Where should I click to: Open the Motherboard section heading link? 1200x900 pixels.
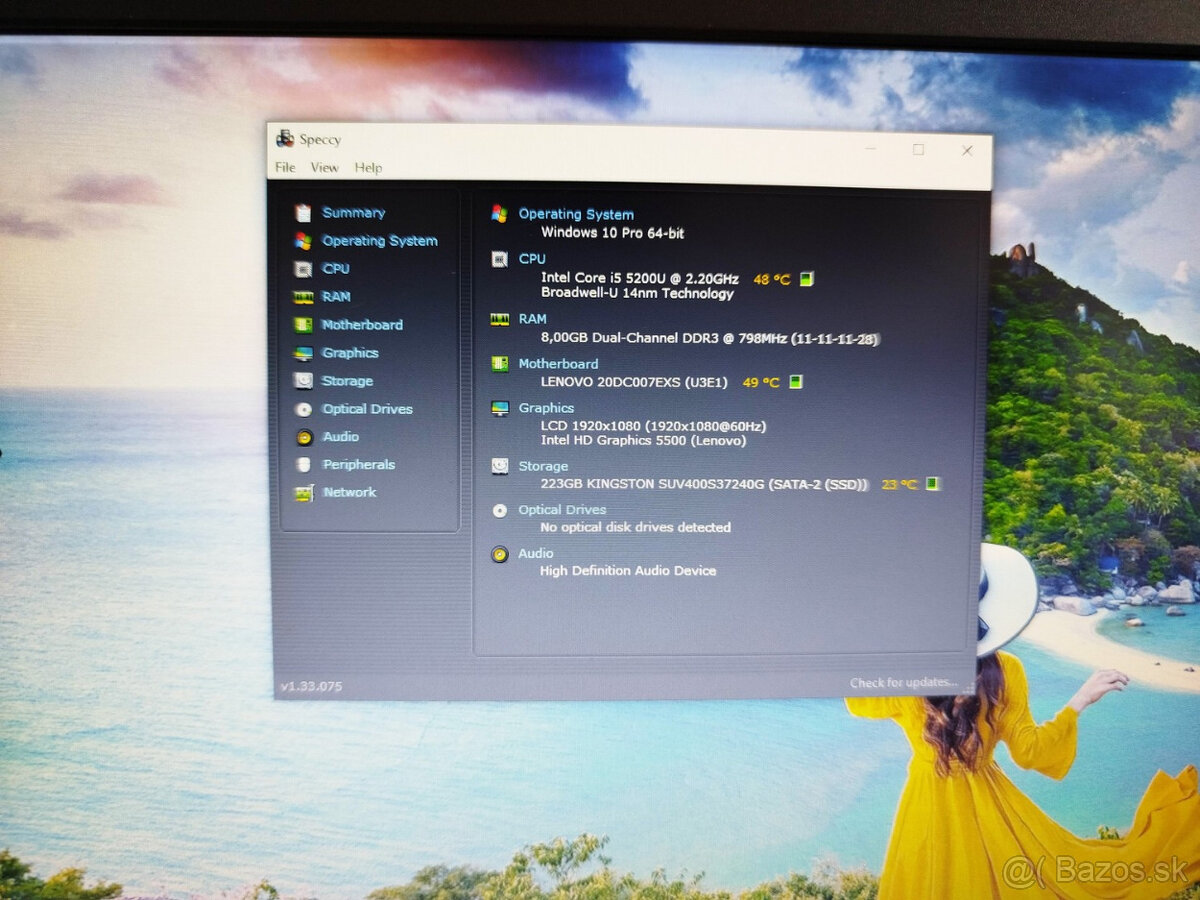click(558, 364)
